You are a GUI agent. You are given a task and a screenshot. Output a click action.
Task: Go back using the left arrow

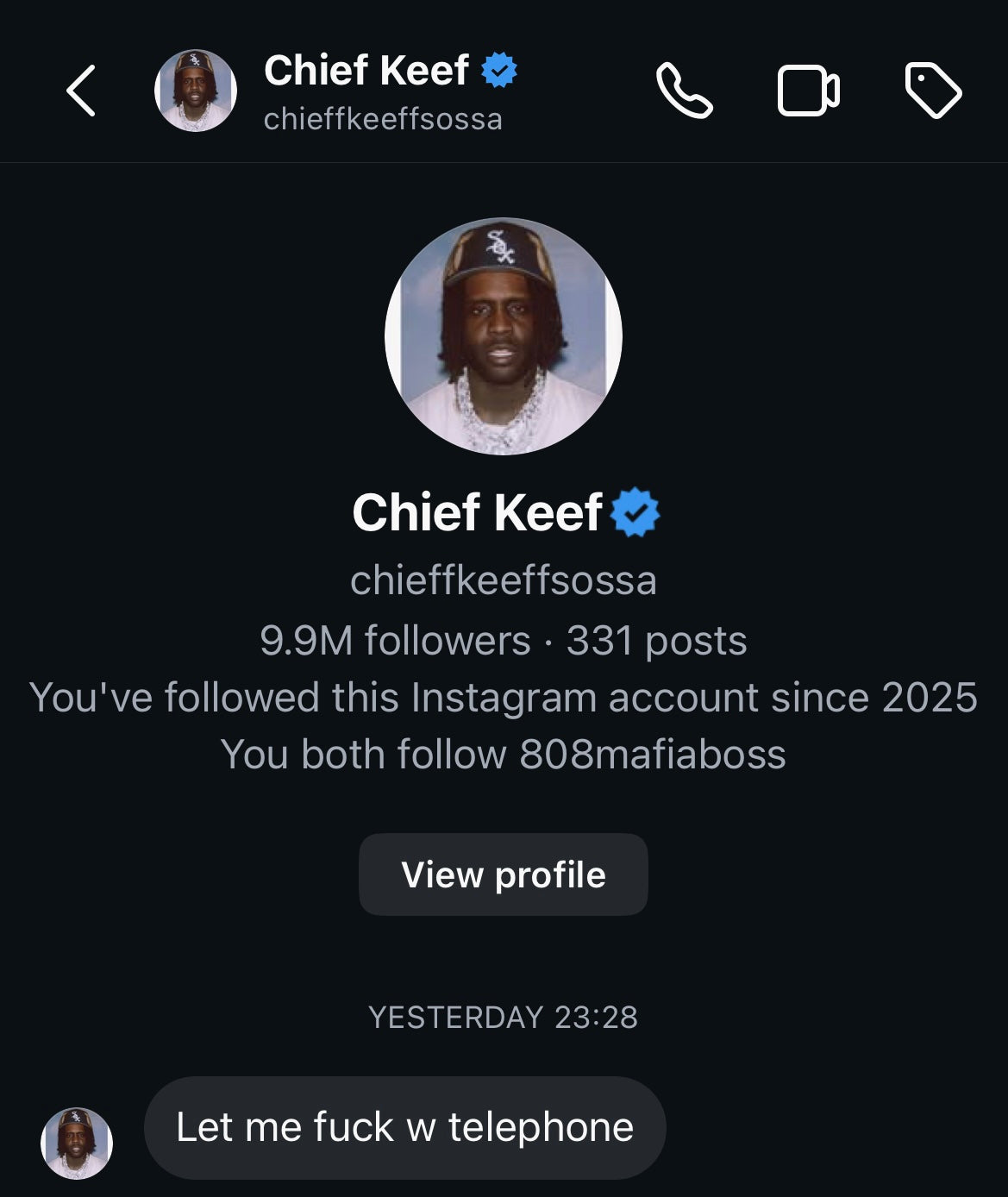[80, 91]
